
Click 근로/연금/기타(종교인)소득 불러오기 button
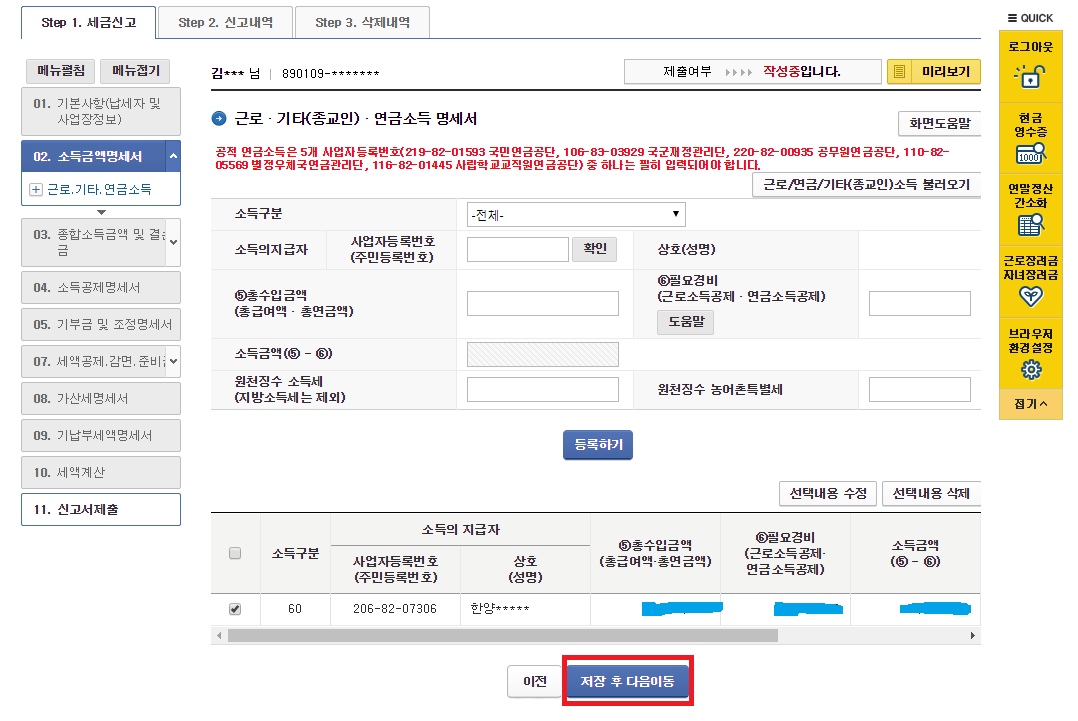[866, 185]
